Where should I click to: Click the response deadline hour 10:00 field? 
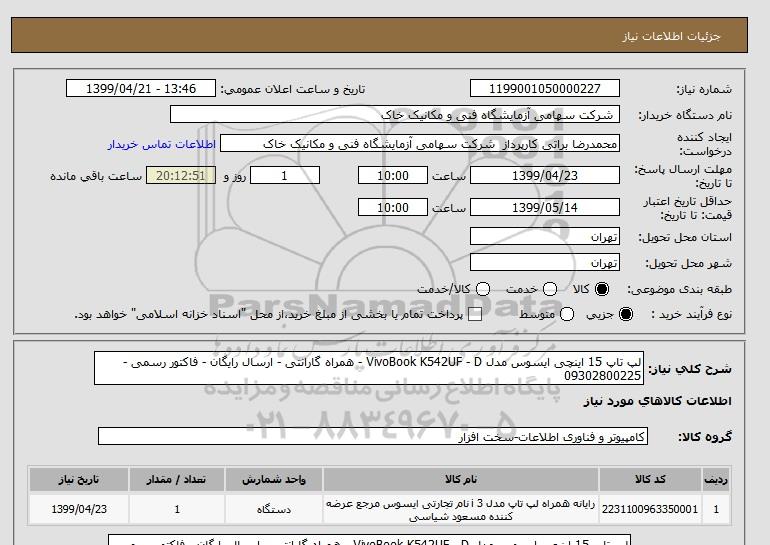click(393, 175)
